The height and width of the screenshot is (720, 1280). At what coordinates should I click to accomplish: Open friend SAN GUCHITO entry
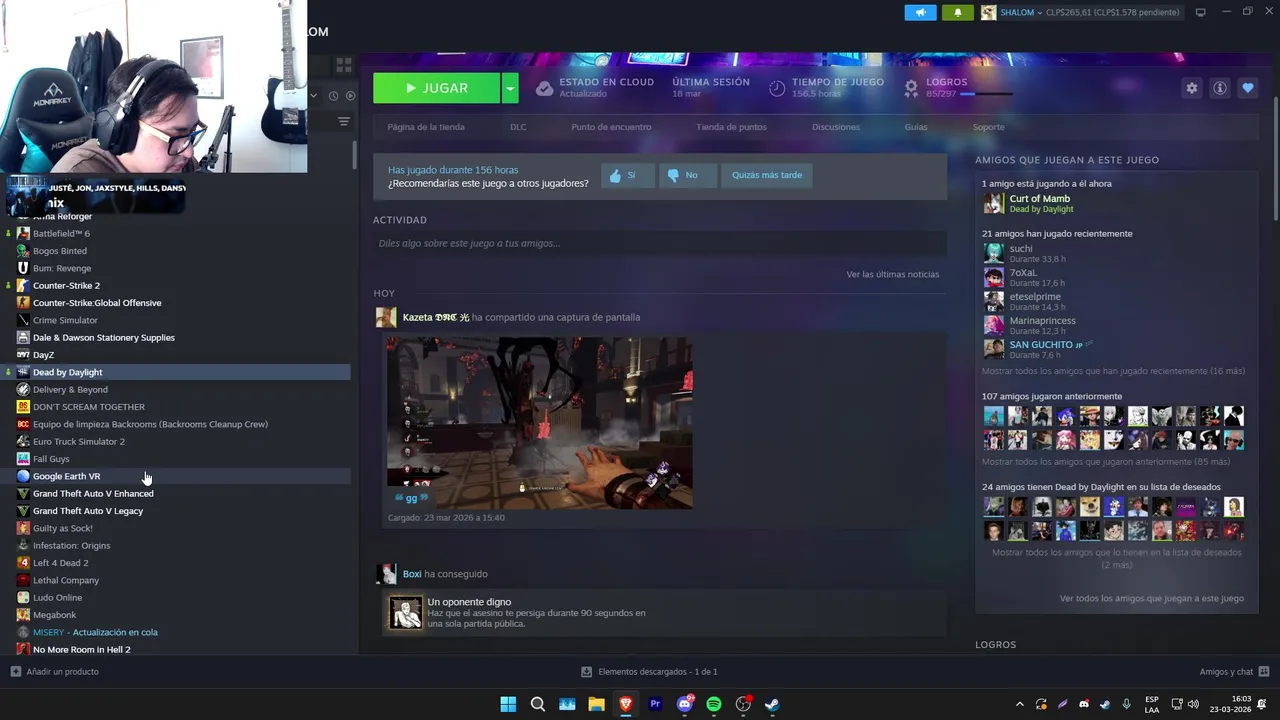(x=1040, y=349)
